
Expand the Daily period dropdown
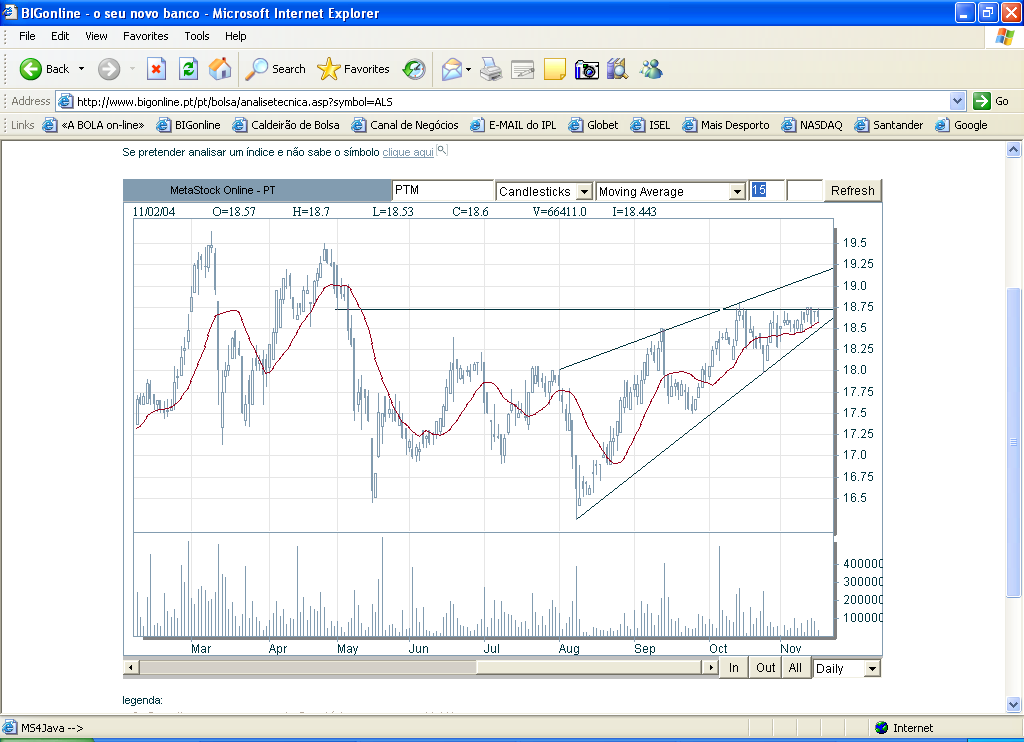click(871, 668)
